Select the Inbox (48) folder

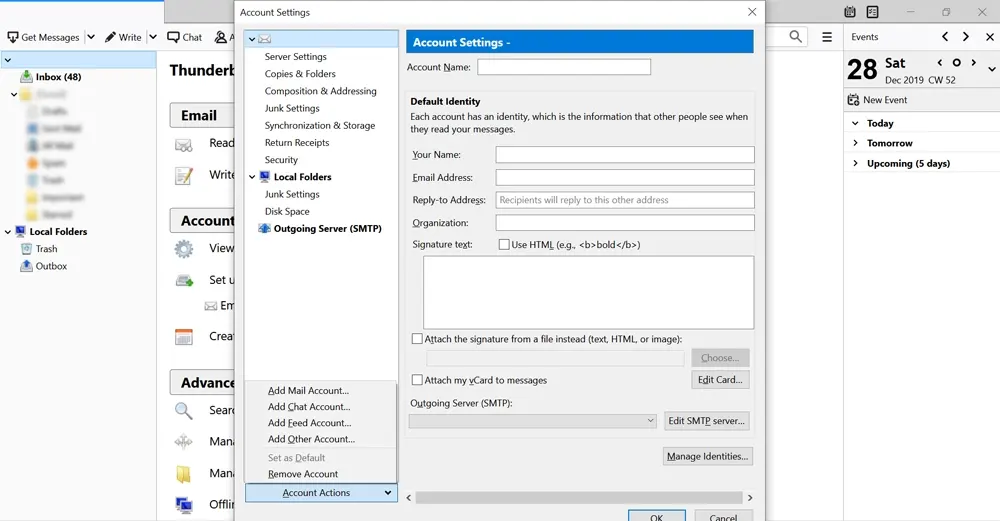[59, 77]
